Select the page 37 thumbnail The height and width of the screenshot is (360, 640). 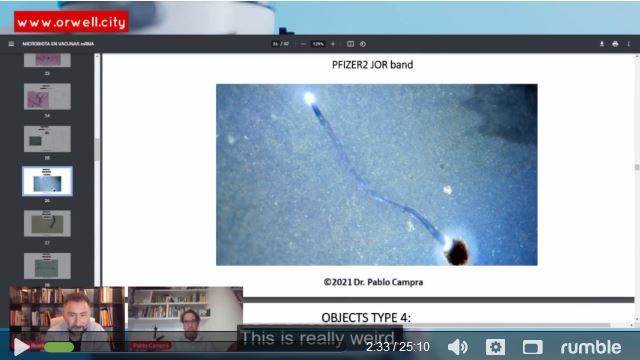tap(47, 223)
